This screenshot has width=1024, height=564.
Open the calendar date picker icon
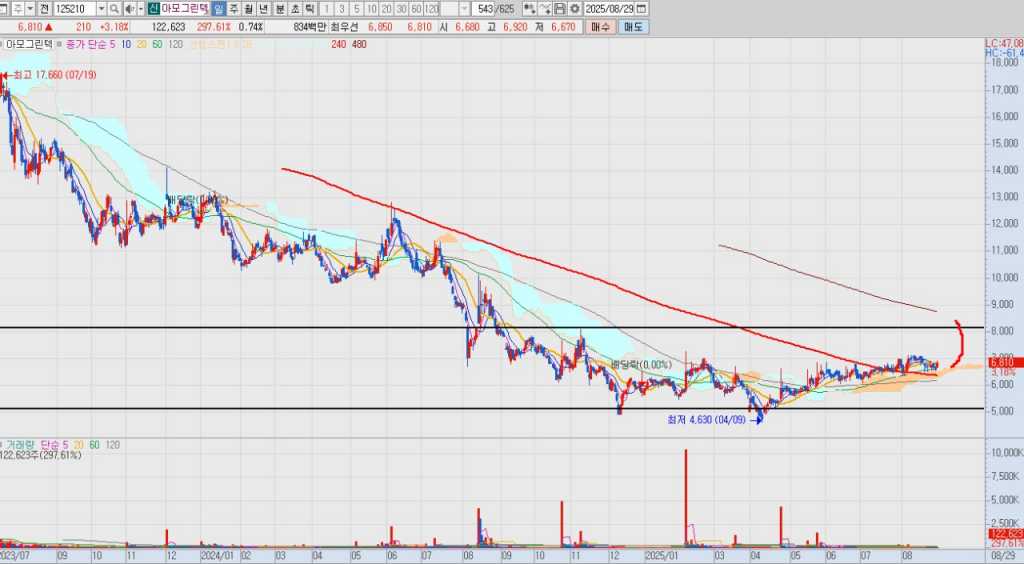[x=640, y=9]
